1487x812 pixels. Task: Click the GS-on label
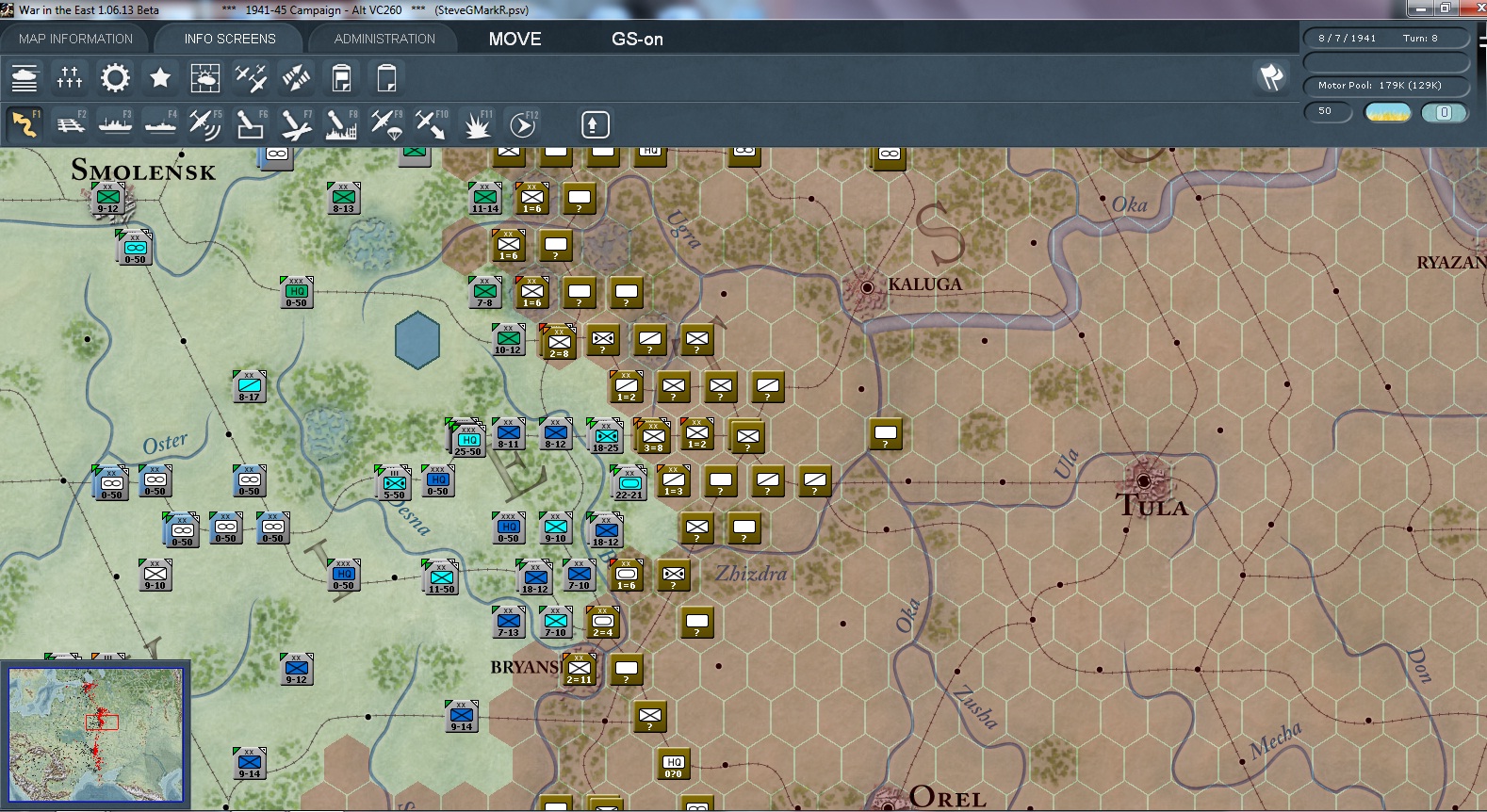637,39
